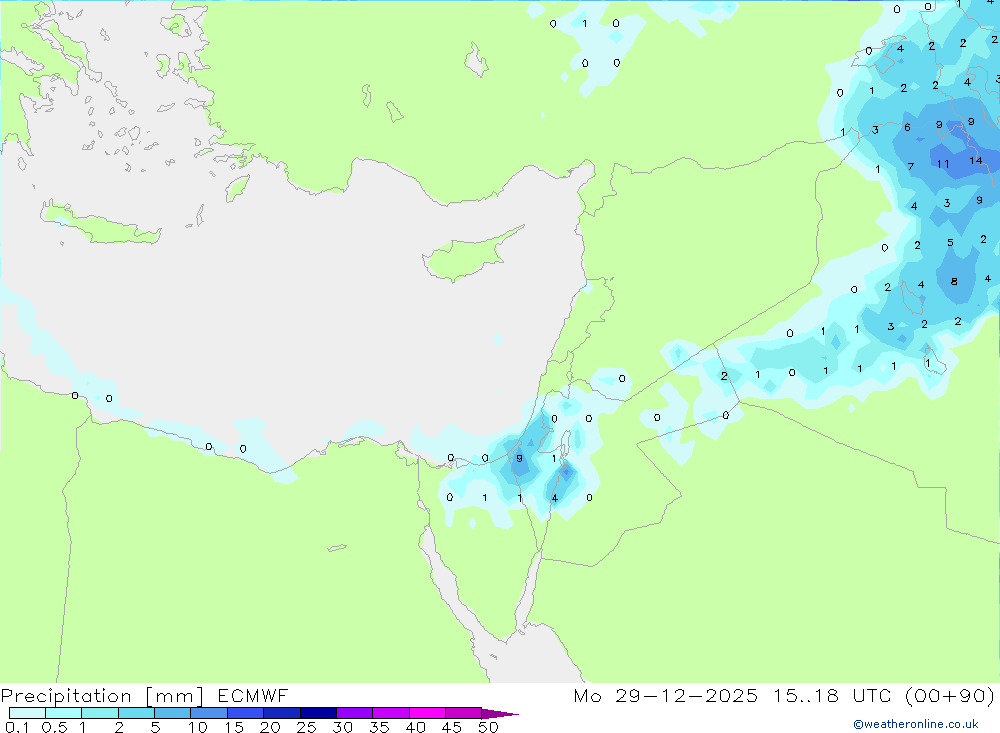Click the legend label 20

tap(270, 727)
